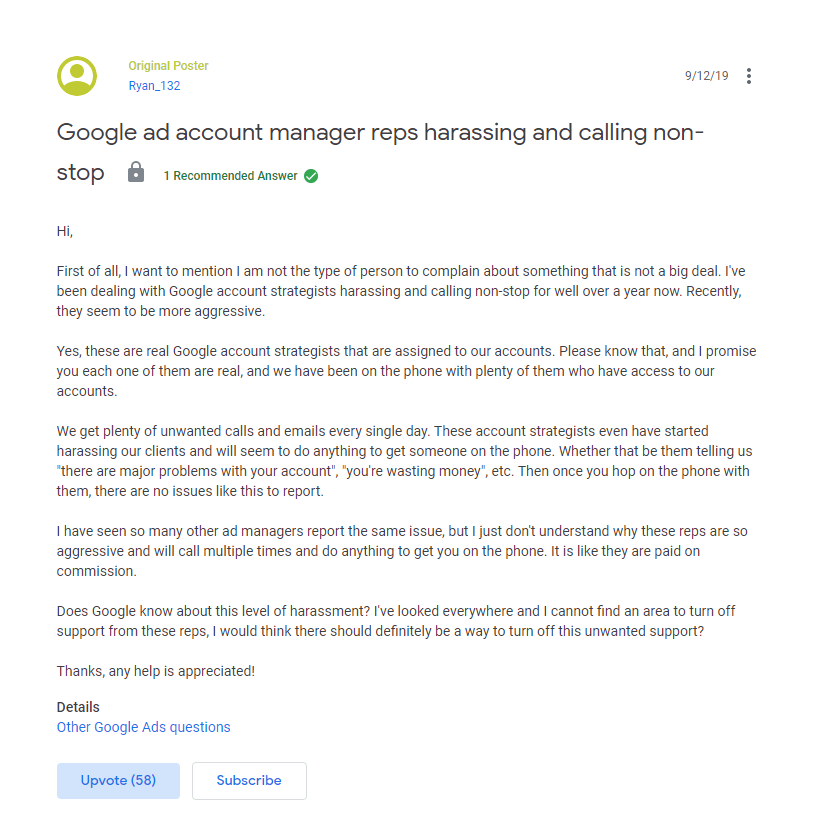Click the "Hi," greeting line

(x=65, y=231)
